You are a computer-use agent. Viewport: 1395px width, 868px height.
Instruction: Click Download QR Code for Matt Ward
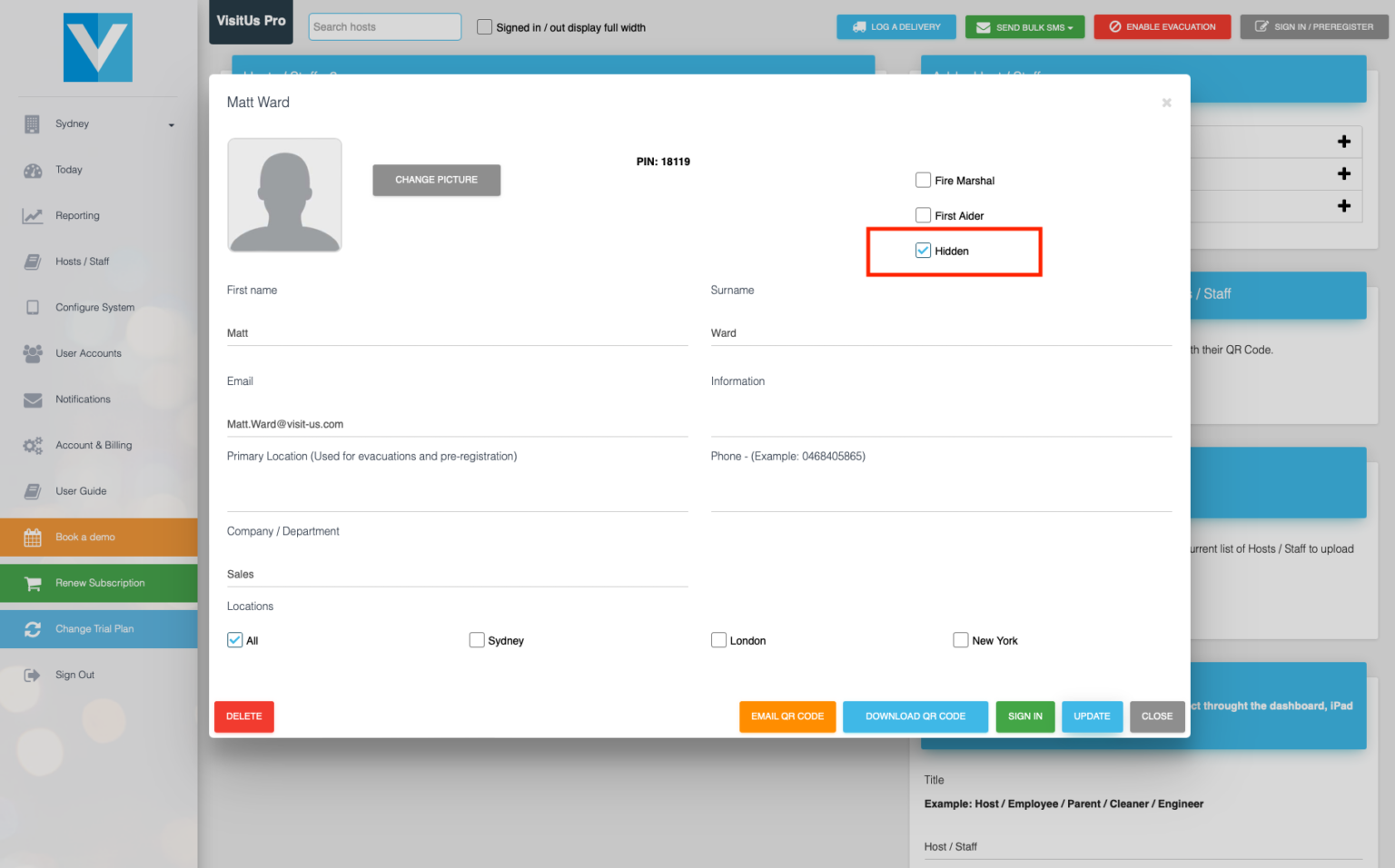point(915,716)
